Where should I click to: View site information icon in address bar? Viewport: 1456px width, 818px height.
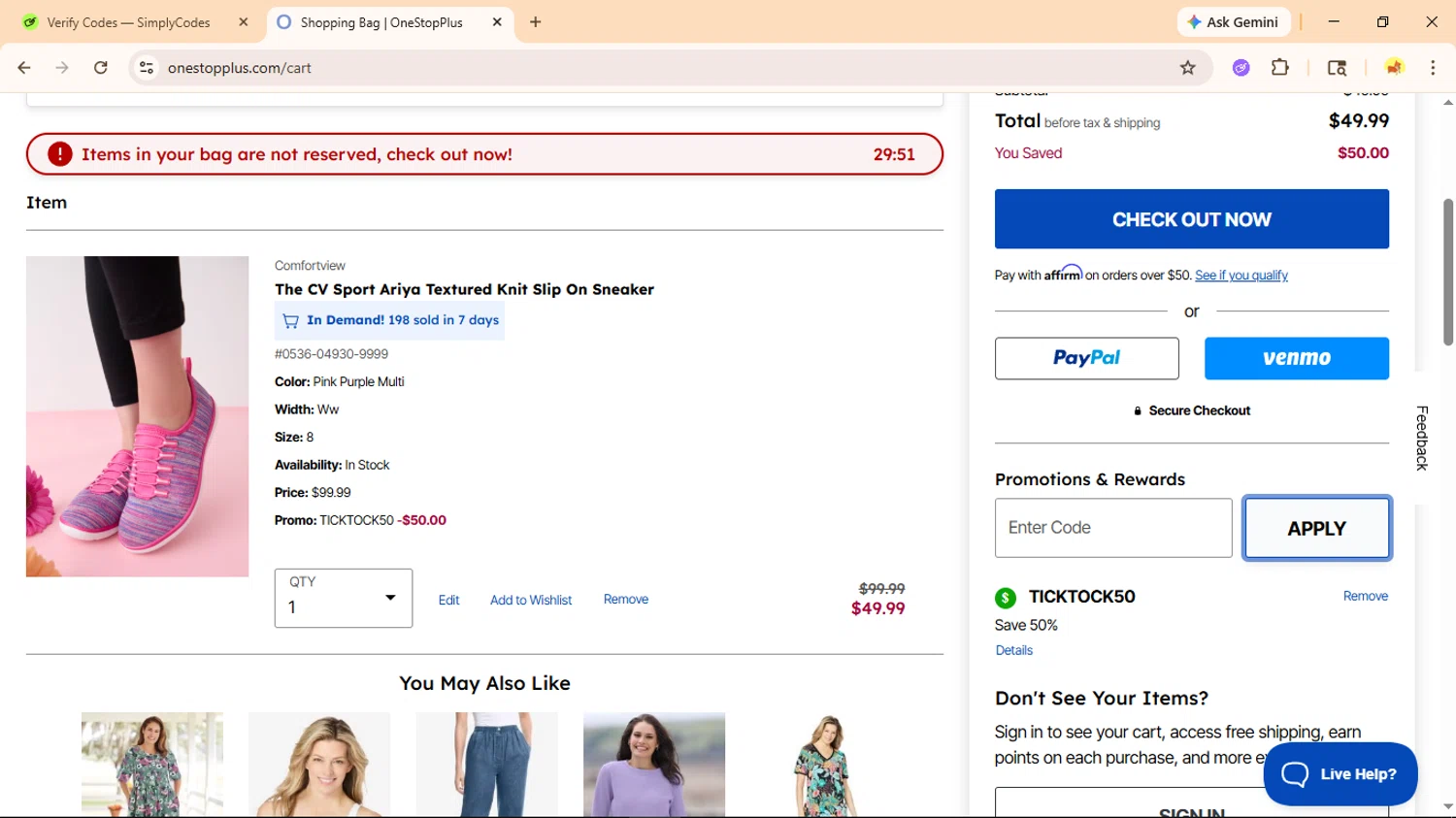tap(147, 68)
